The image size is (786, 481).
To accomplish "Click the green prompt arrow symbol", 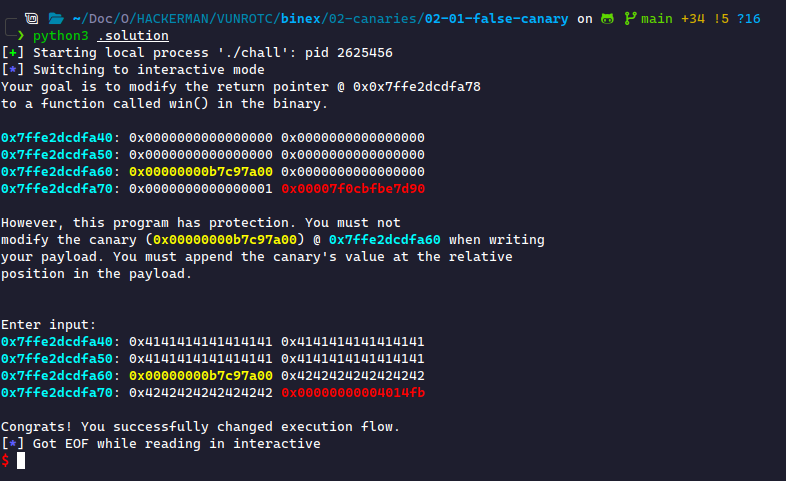I will click(21, 36).
